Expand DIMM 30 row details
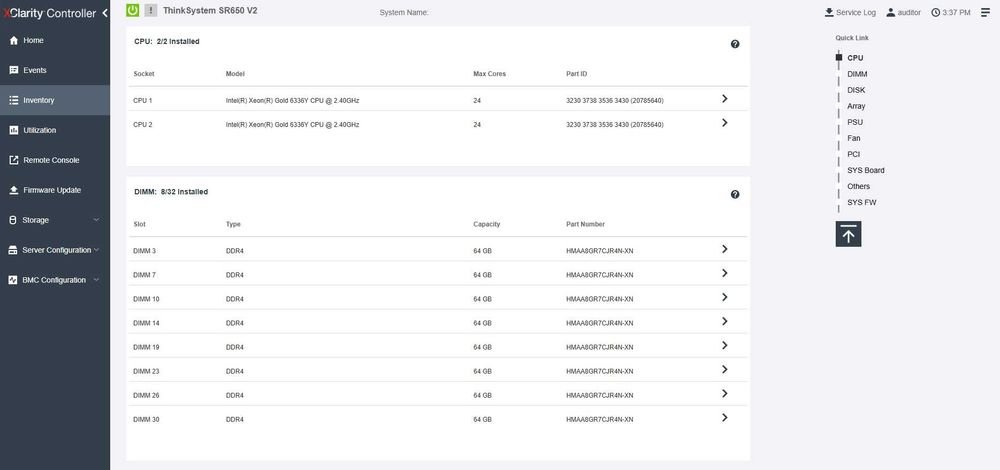The width and height of the screenshot is (1000, 470). 724,418
